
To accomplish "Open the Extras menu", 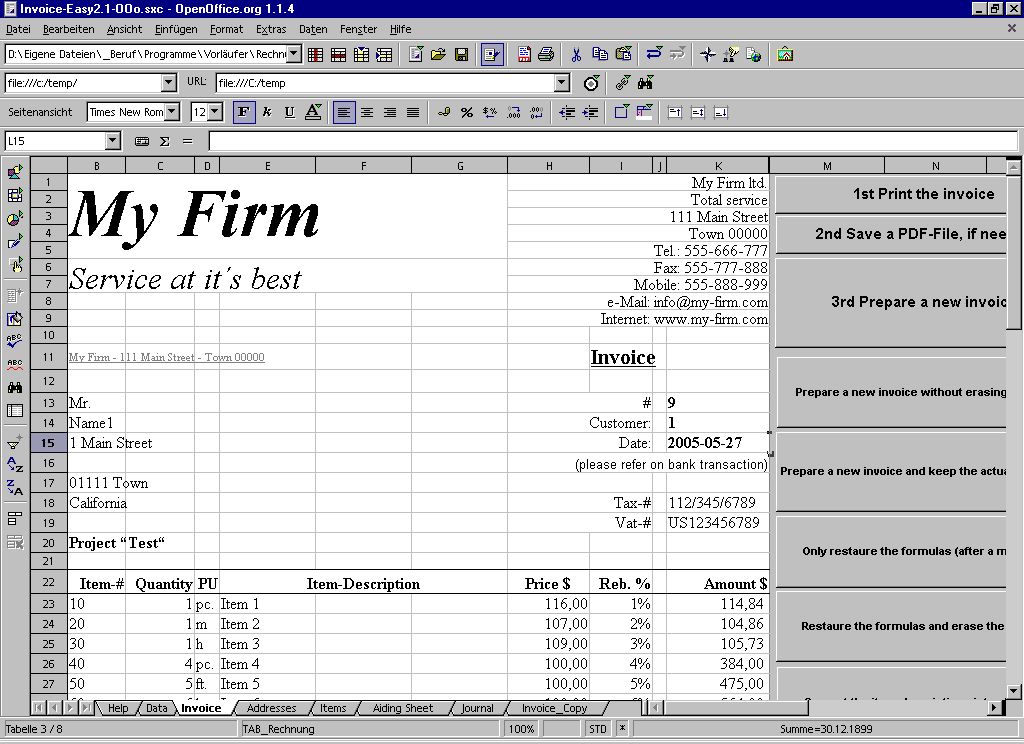I will [x=271, y=29].
